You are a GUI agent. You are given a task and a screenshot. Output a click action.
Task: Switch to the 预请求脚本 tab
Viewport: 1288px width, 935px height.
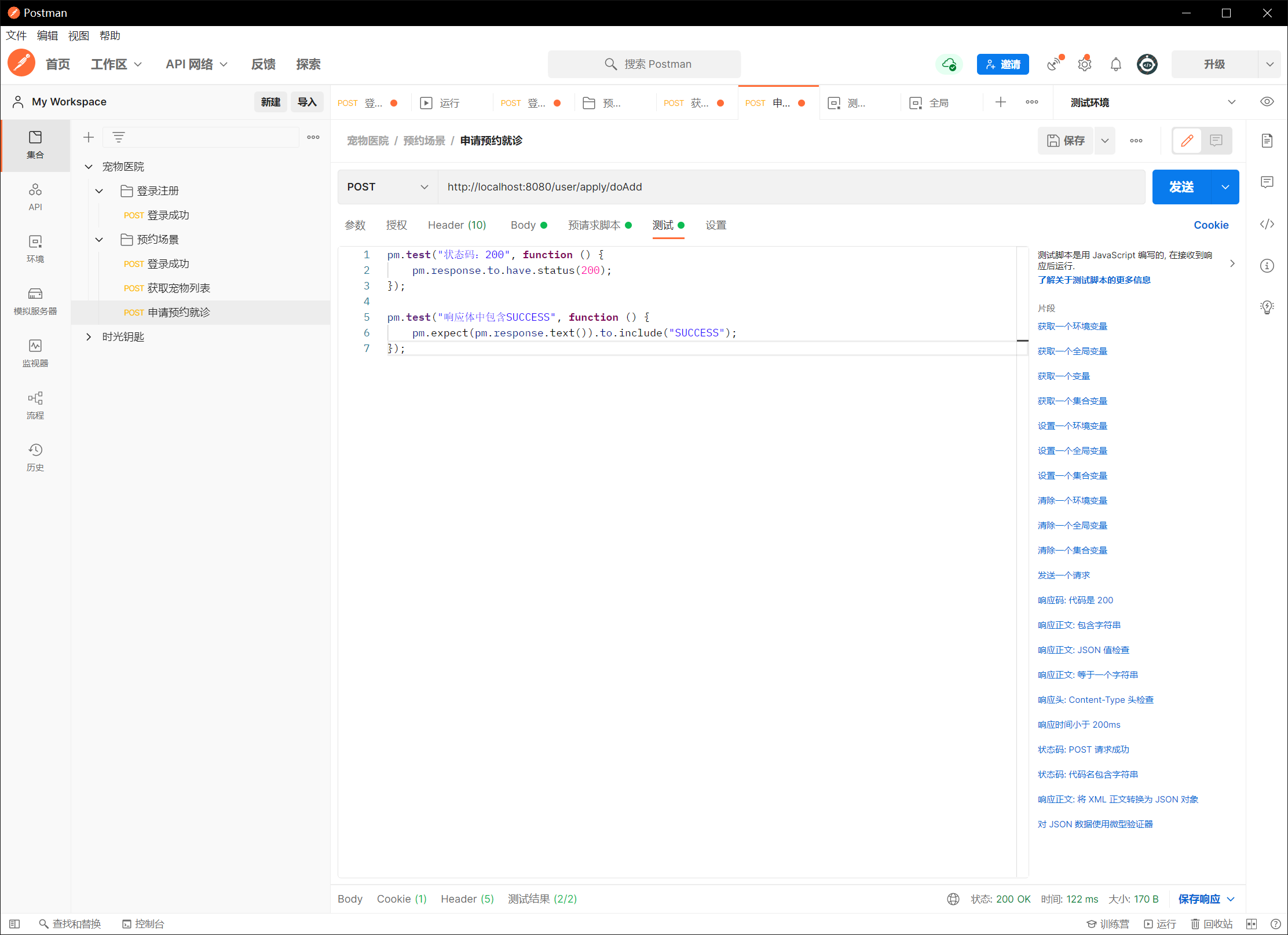click(x=594, y=225)
